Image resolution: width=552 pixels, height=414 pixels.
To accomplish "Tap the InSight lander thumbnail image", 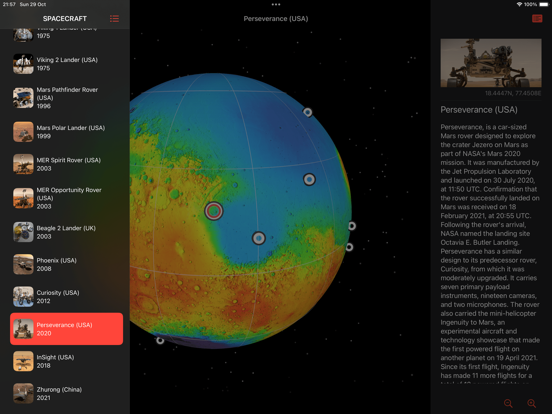I will [x=23, y=361].
